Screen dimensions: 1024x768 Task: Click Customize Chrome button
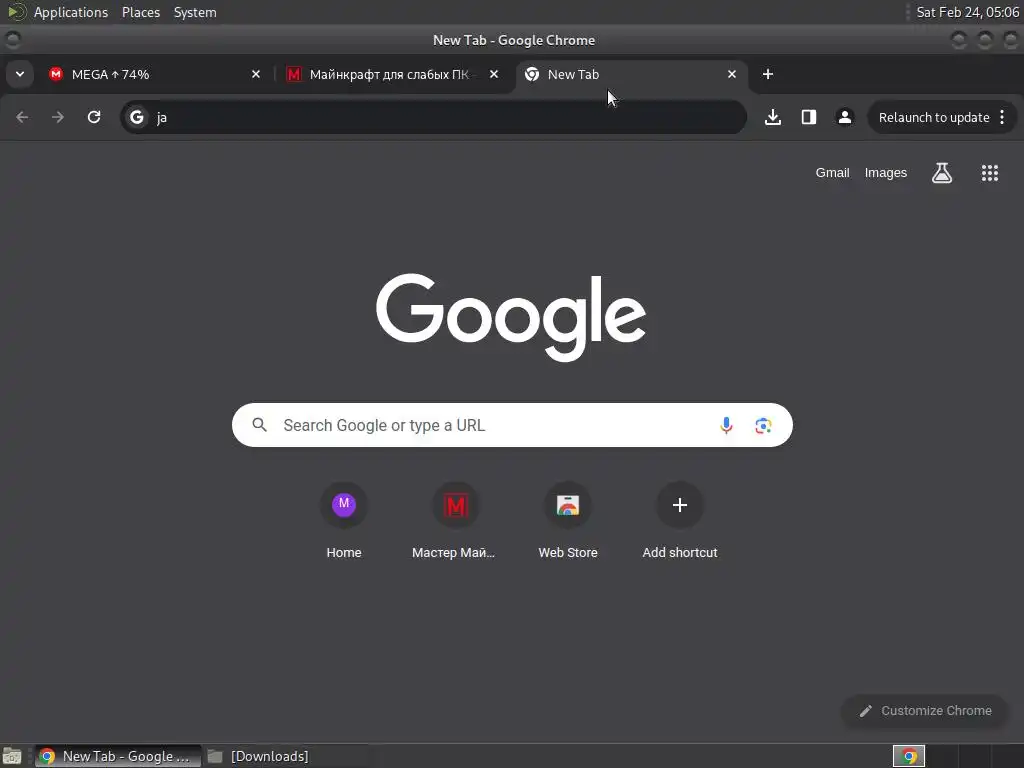tap(925, 711)
